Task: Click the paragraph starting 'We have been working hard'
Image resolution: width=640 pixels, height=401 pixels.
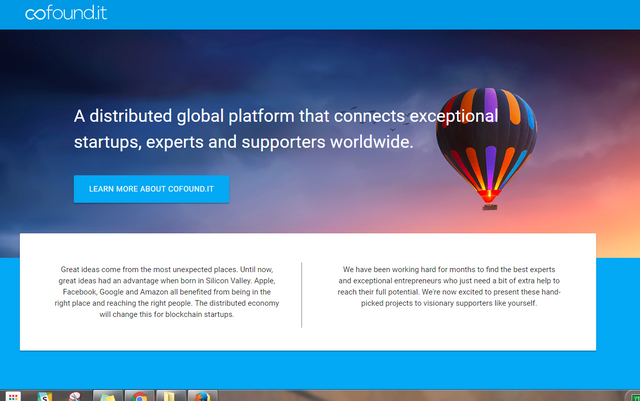Action: (449, 286)
